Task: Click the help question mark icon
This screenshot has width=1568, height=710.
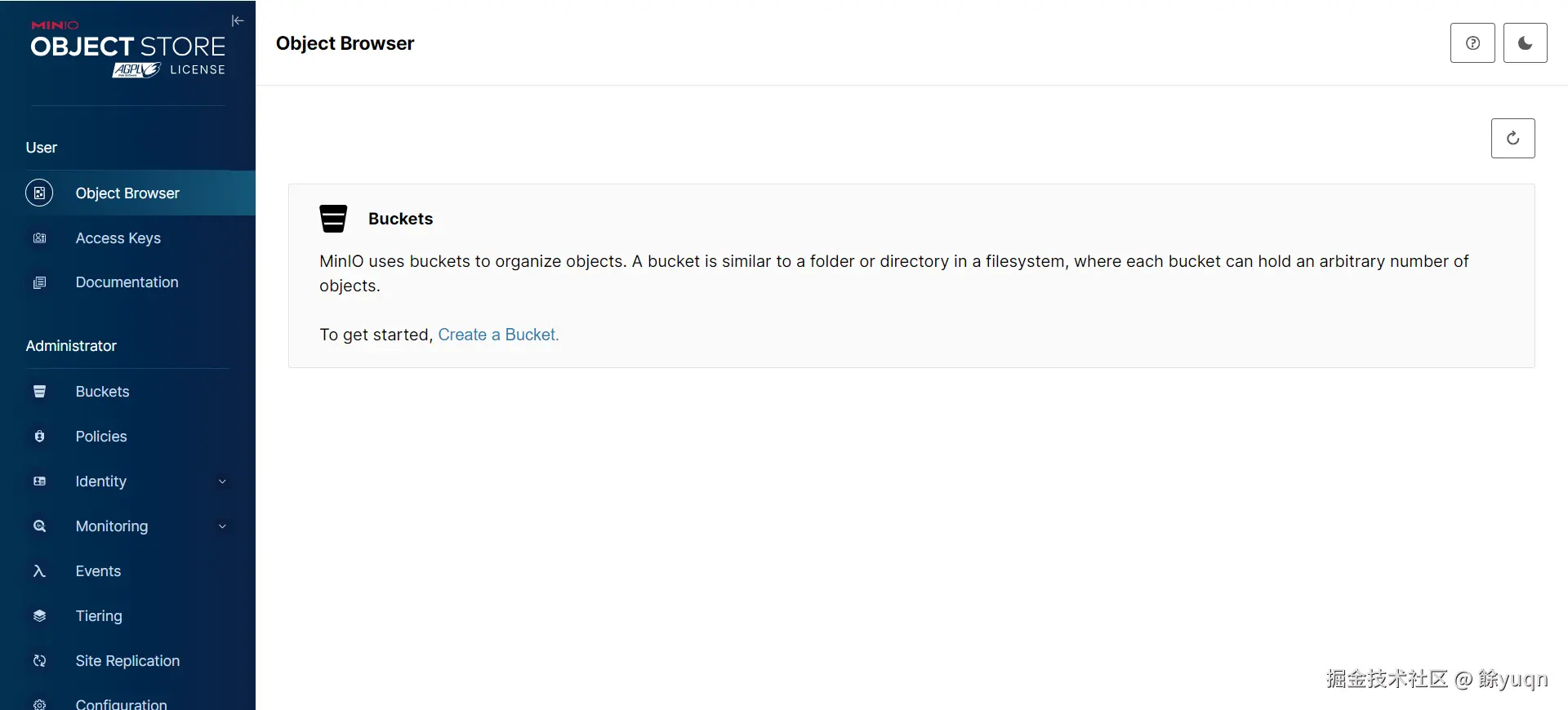Action: [1472, 43]
